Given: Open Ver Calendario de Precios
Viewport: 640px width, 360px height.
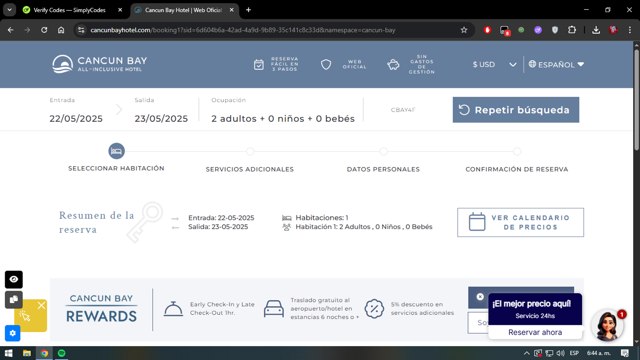Looking at the screenshot, I should point(520,222).
